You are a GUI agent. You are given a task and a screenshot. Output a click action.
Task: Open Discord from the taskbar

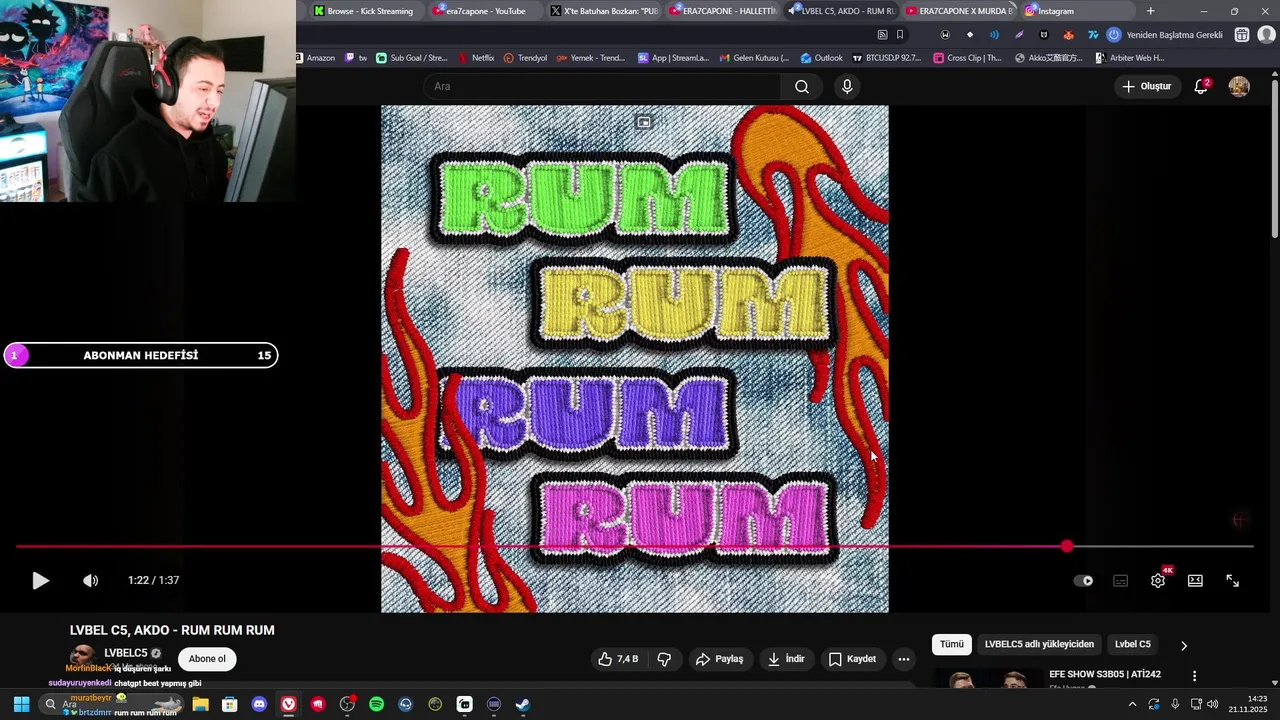[x=259, y=704]
